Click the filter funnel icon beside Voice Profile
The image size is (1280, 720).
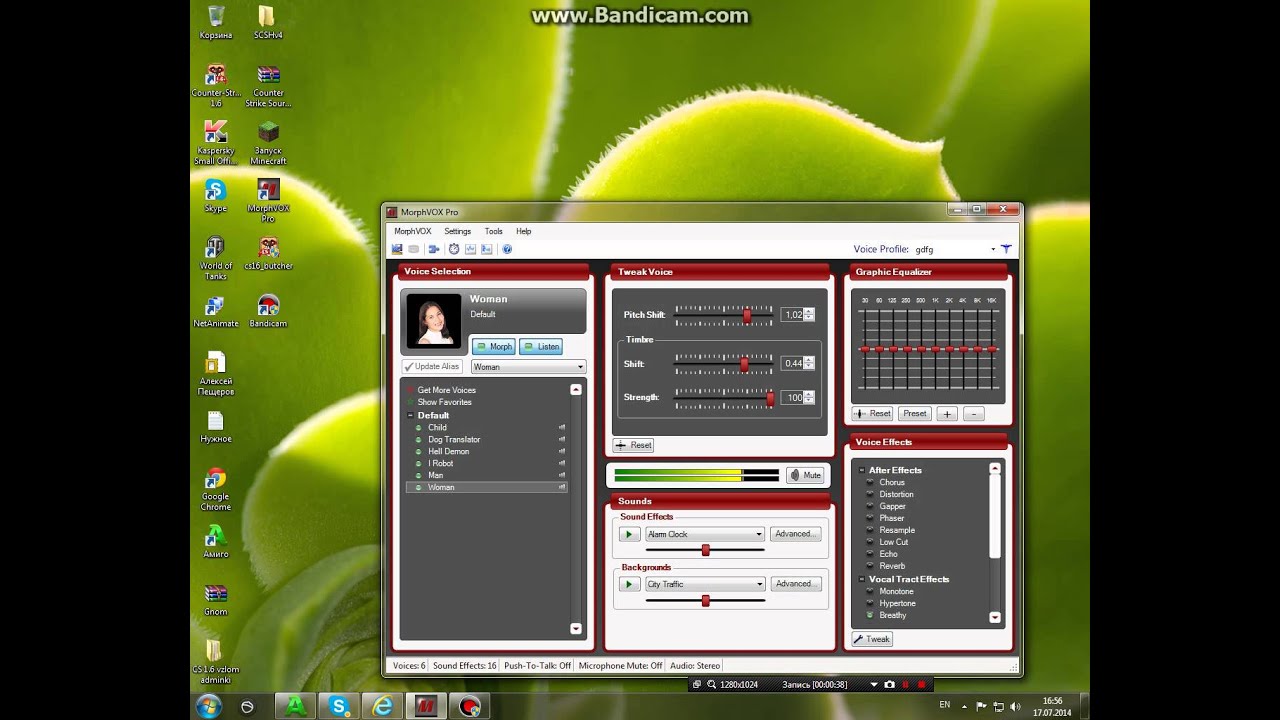pos(1006,249)
